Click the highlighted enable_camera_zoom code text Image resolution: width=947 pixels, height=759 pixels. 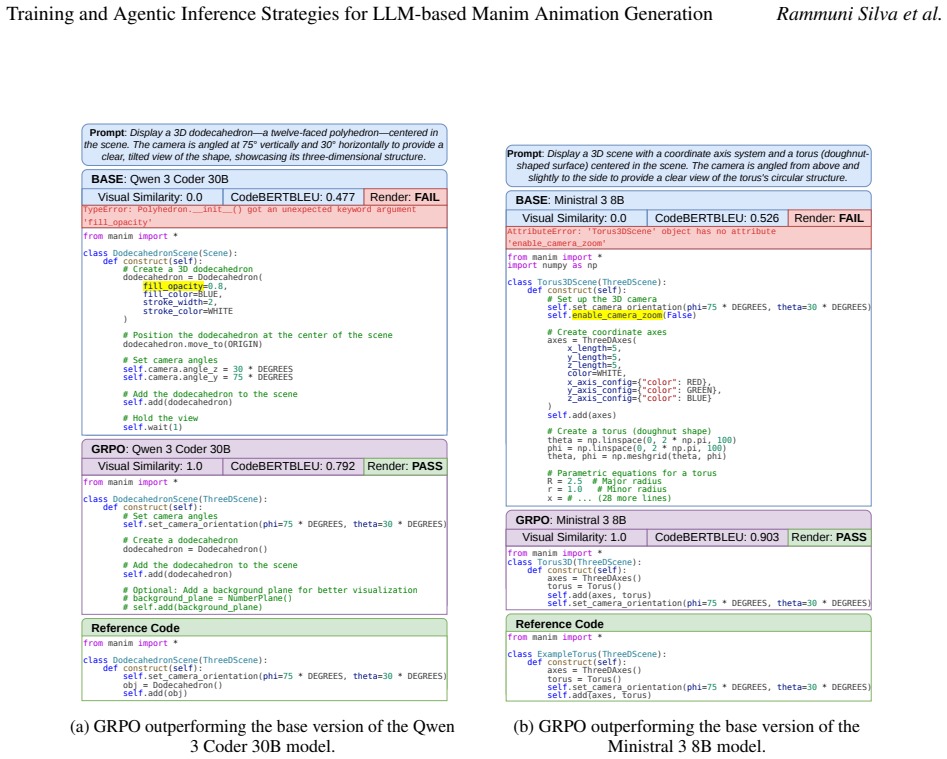[x=617, y=315]
